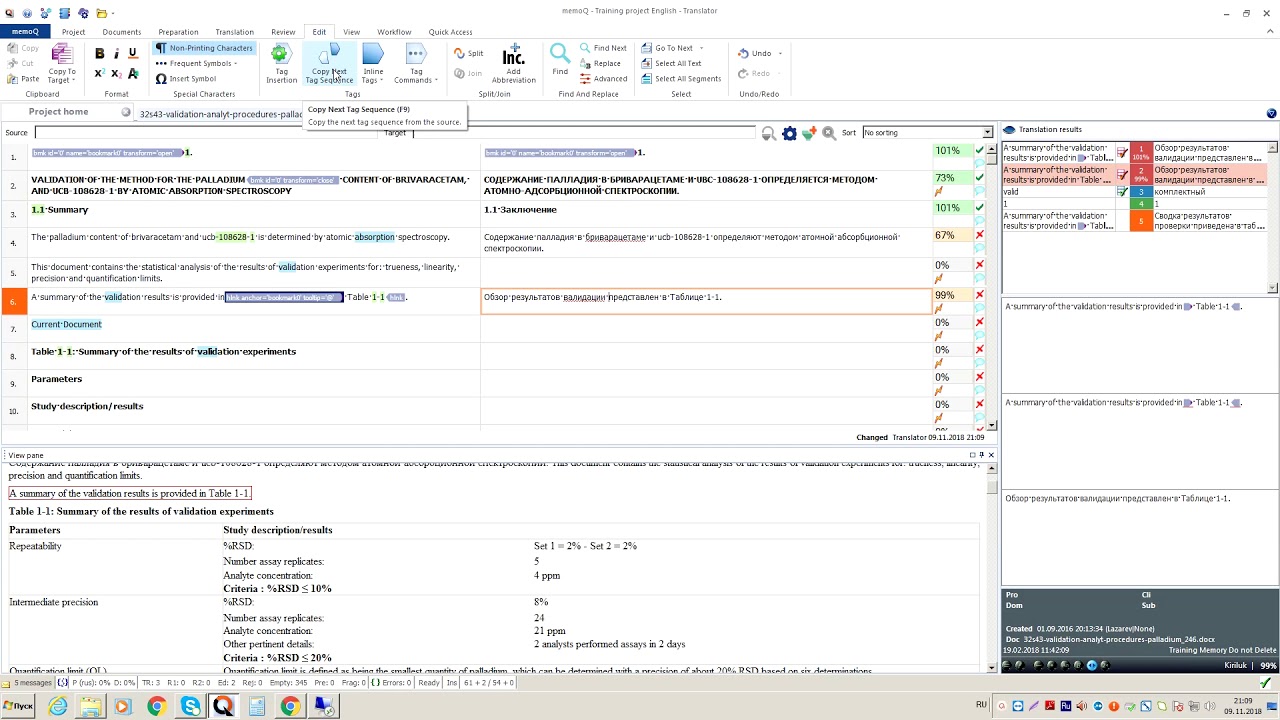Screen dimensions: 1280x720
Task: Toggle Non-Printing Characters display
Action: (x=204, y=48)
